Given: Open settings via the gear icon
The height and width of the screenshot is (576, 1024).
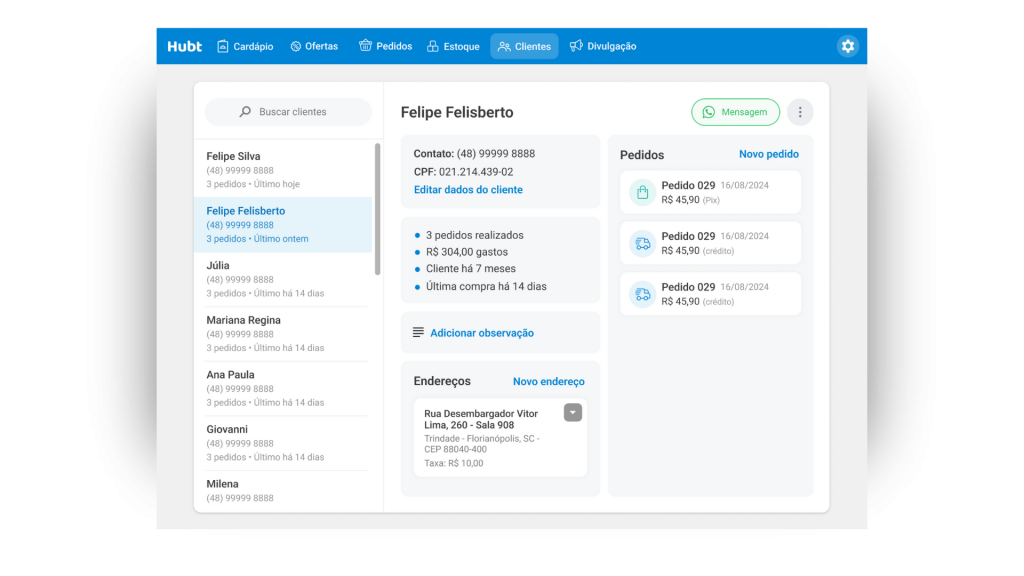Looking at the screenshot, I should [848, 46].
